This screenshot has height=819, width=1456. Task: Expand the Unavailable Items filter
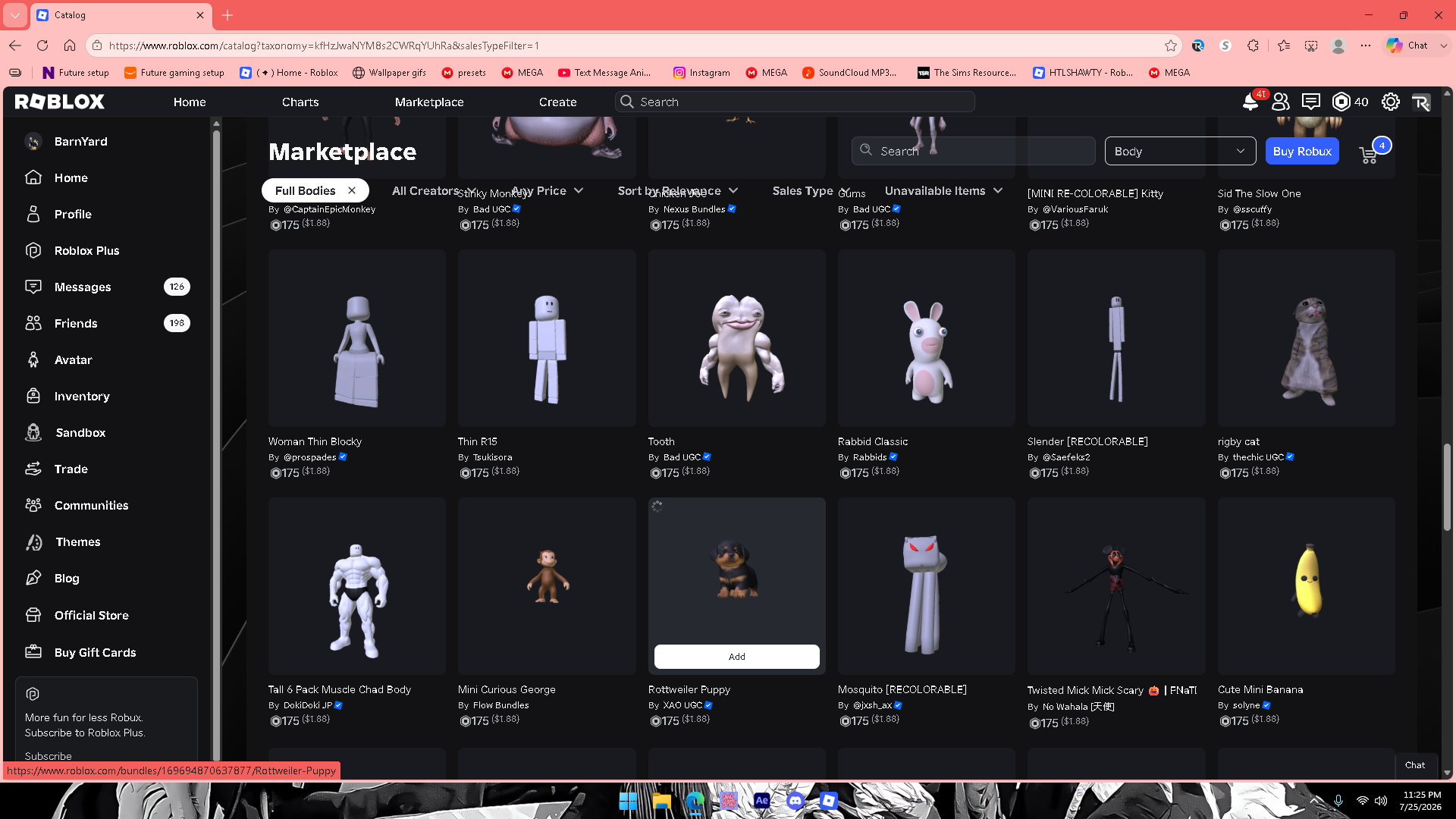click(943, 190)
